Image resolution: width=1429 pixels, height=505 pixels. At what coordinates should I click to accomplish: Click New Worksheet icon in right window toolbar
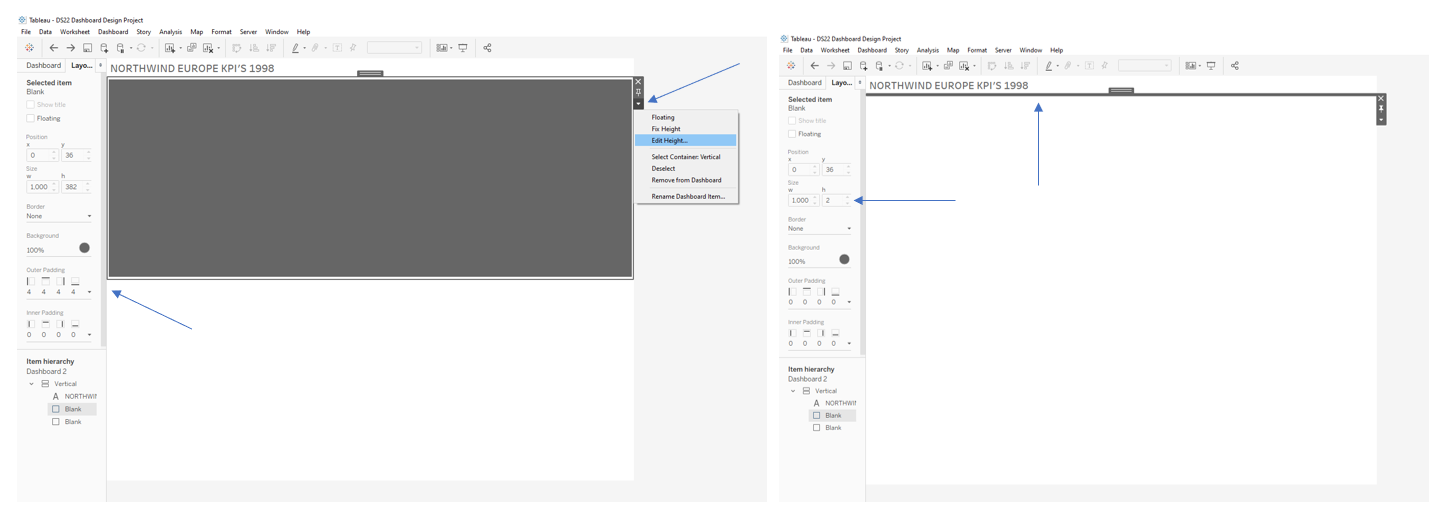(927, 66)
